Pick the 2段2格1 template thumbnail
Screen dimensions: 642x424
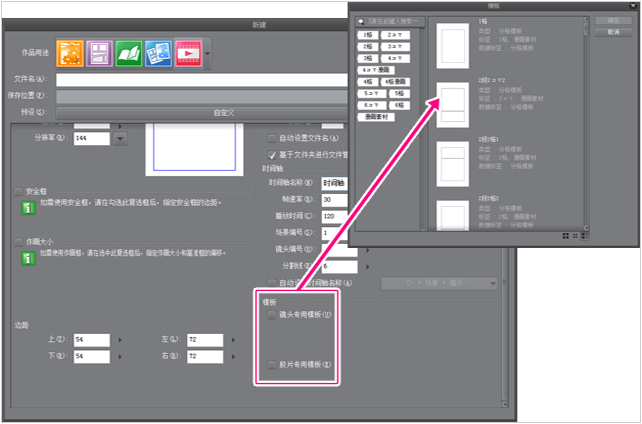click(452, 164)
